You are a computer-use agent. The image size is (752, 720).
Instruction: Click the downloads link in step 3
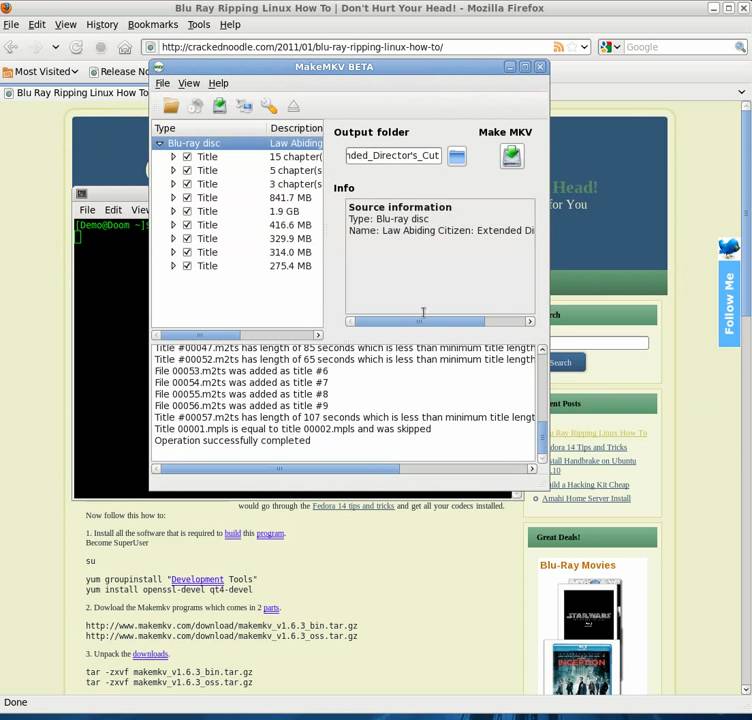(x=150, y=654)
